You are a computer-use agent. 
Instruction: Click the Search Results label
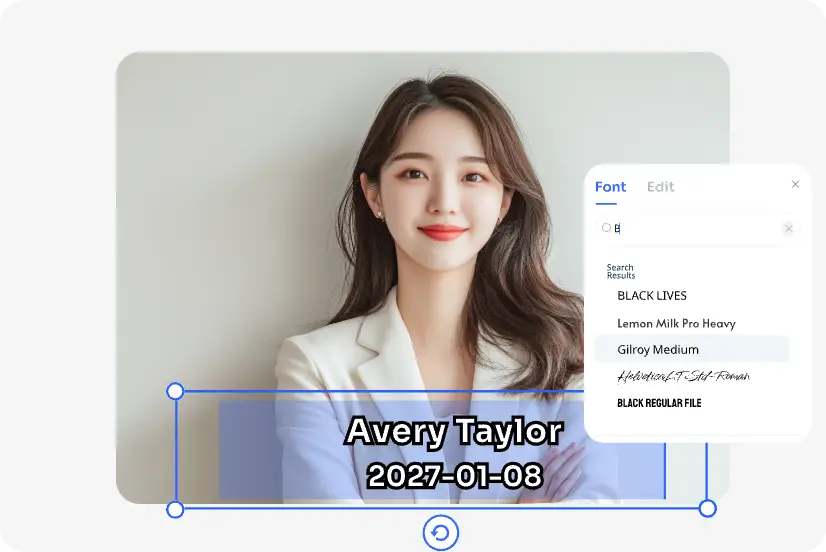(621, 271)
